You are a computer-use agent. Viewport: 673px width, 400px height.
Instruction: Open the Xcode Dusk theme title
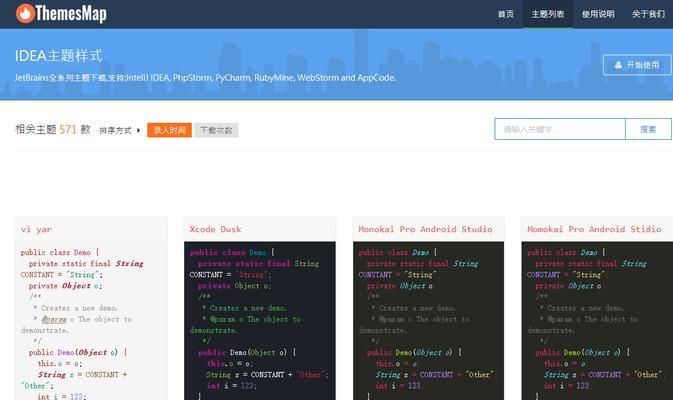point(215,229)
